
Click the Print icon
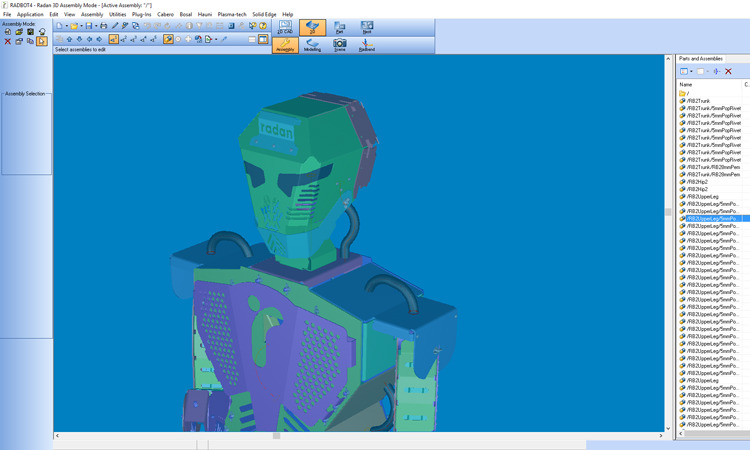click(104, 26)
